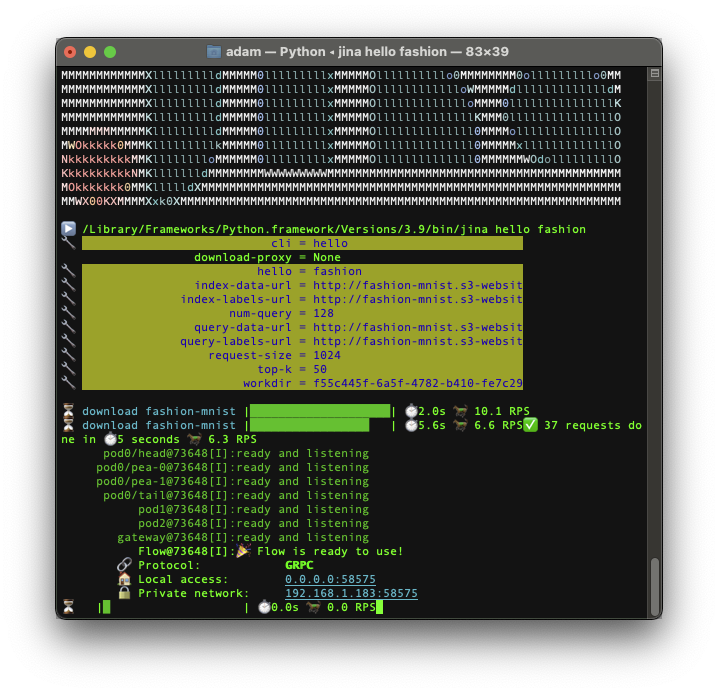This screenshot has width=718, height=693.
Task: Click the horse icon before 10.1 RPS
Action: click(x=460, y=411)
